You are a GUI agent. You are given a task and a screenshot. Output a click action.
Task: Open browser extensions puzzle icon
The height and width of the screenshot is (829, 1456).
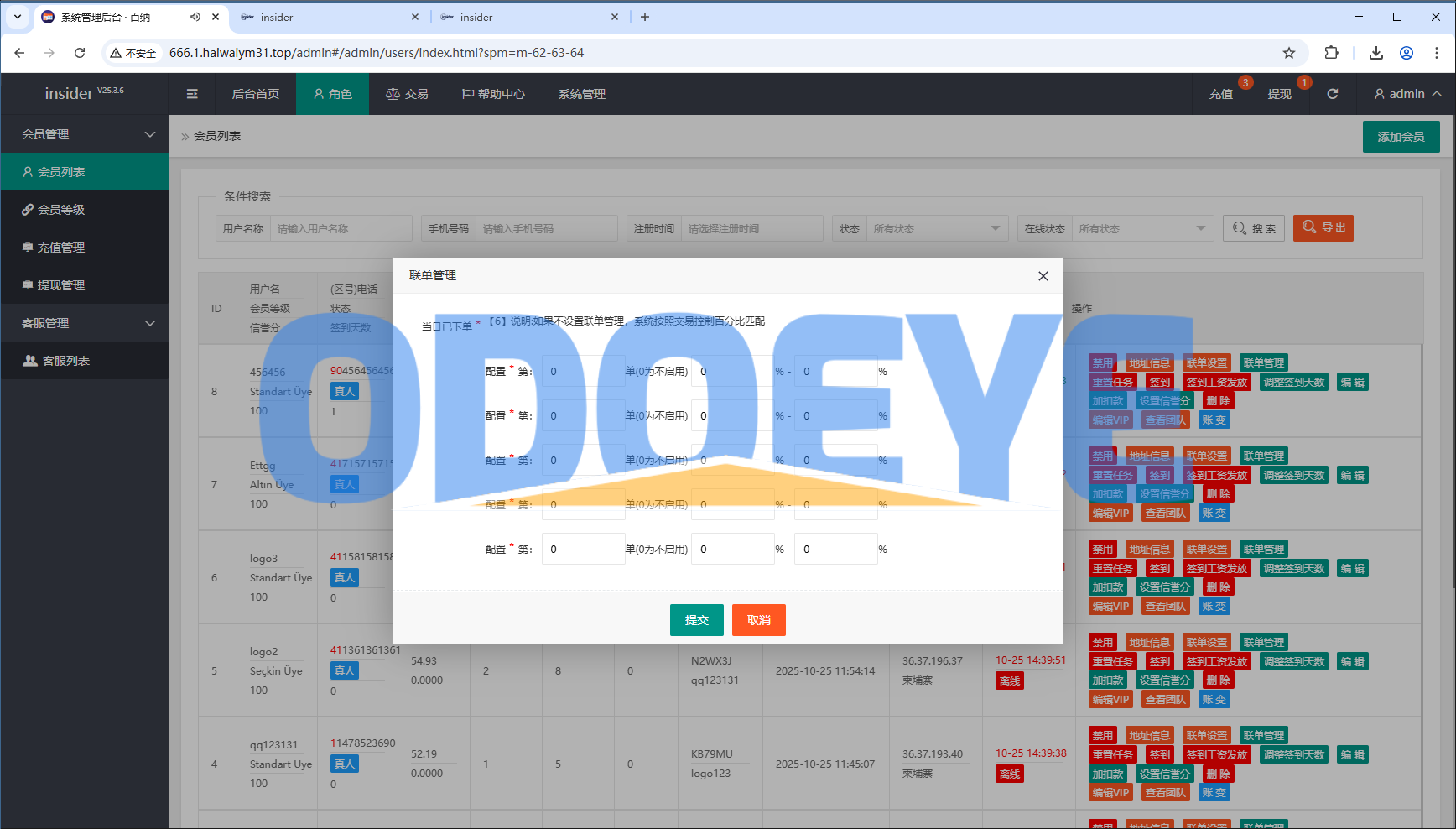1331,53
